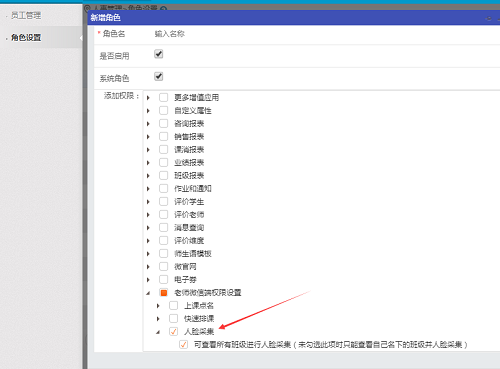Check the 快速排课 permission box
500x369 pixels.
tap(173, 318)
